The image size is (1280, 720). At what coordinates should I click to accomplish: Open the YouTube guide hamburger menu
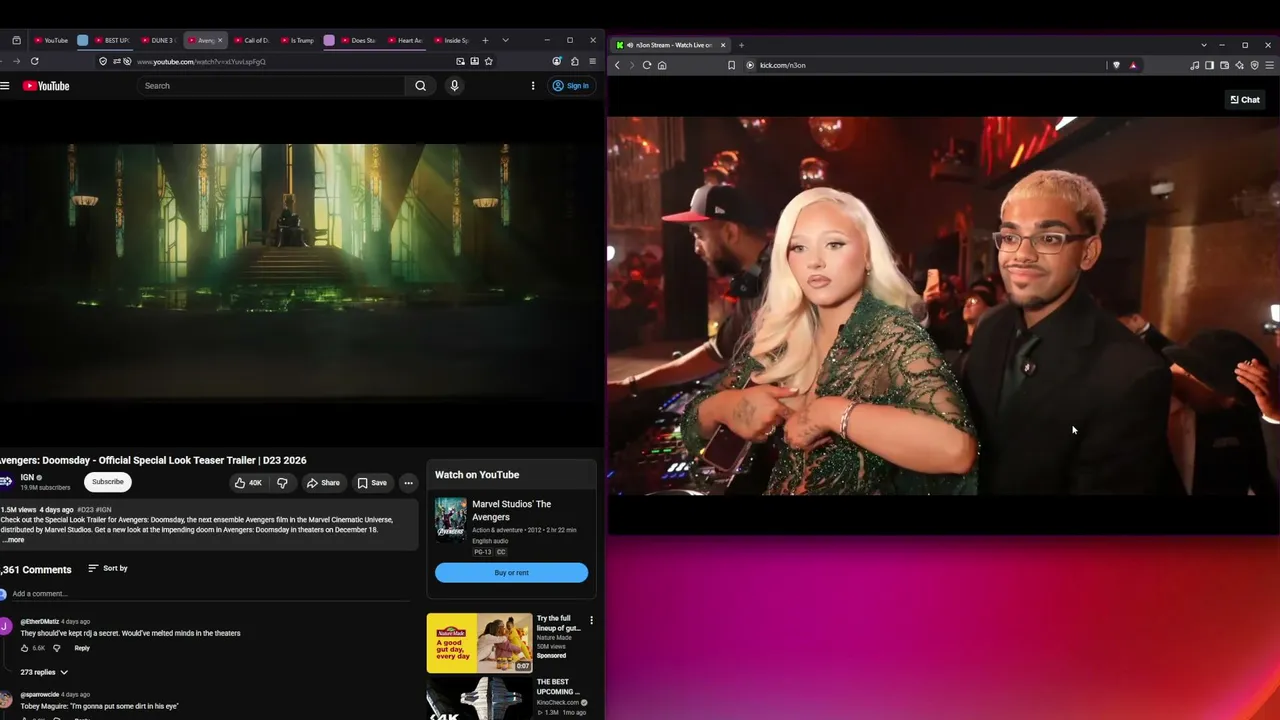(x=5, y=86)
